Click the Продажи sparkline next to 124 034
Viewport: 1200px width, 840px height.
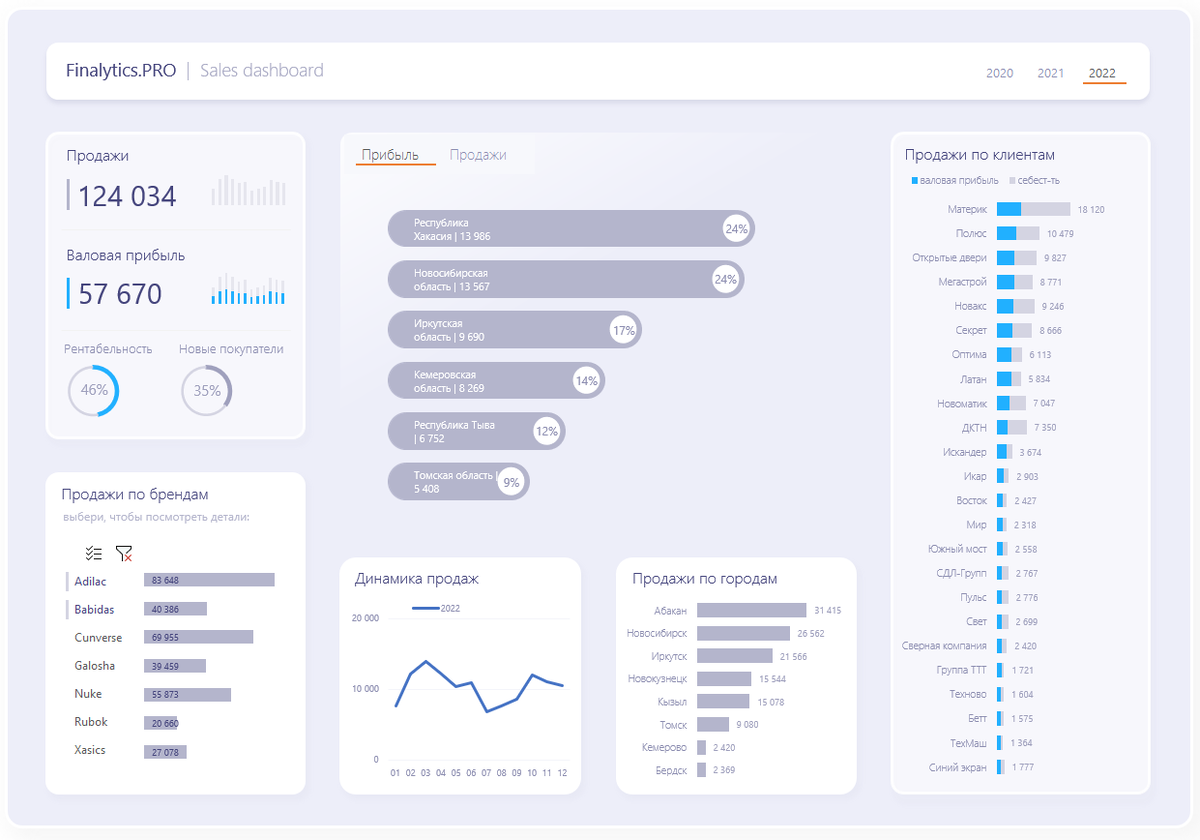coord(248,191)
